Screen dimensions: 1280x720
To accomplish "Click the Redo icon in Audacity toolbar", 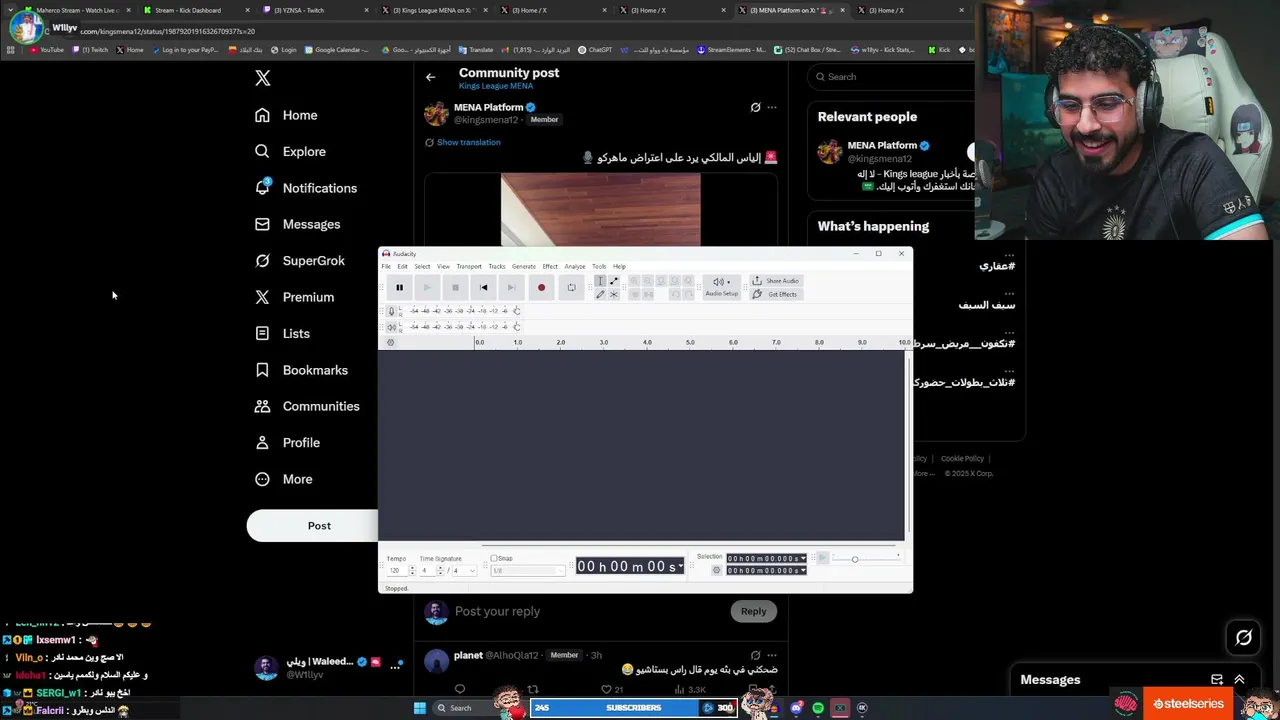I will tap(688, 294).
